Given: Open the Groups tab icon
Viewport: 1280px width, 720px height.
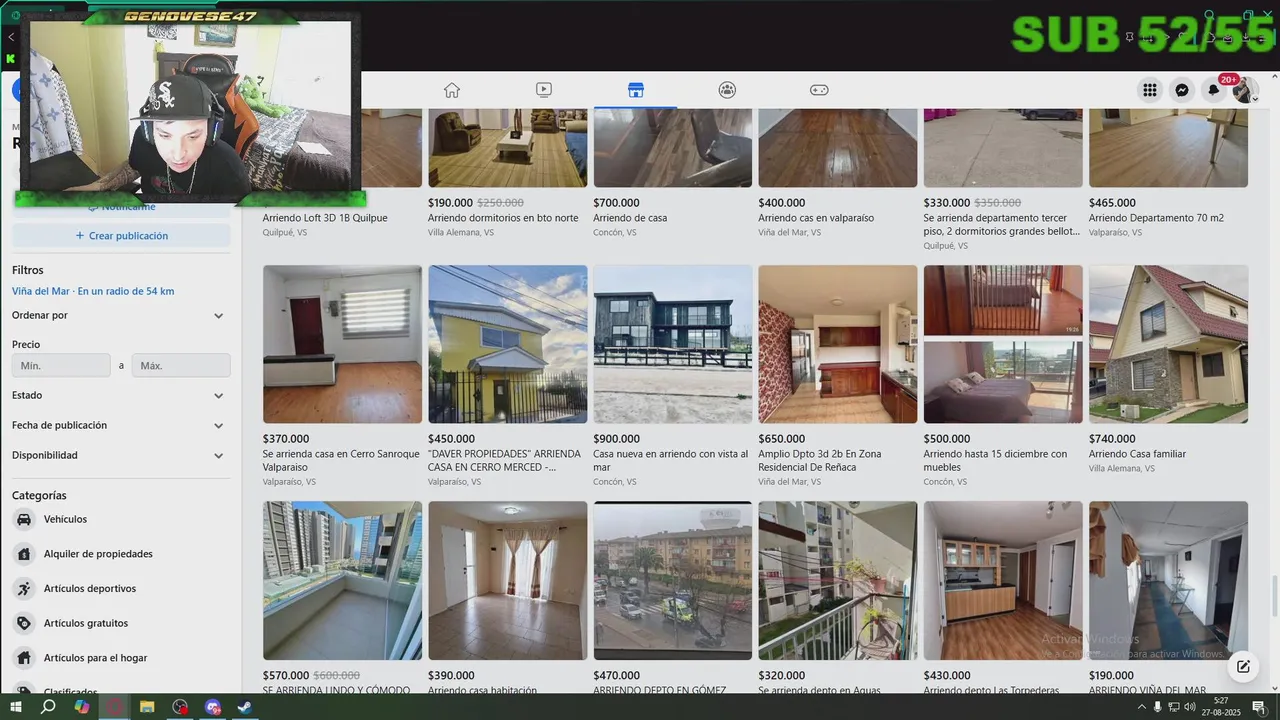Looking at the screenshot, I should (x=727, y=90).
